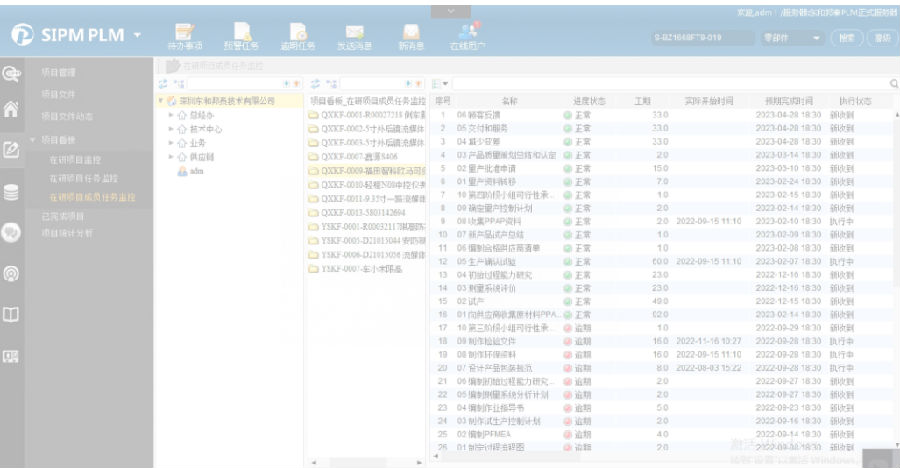Expand the 技术中心 department node

coord(171,129)
